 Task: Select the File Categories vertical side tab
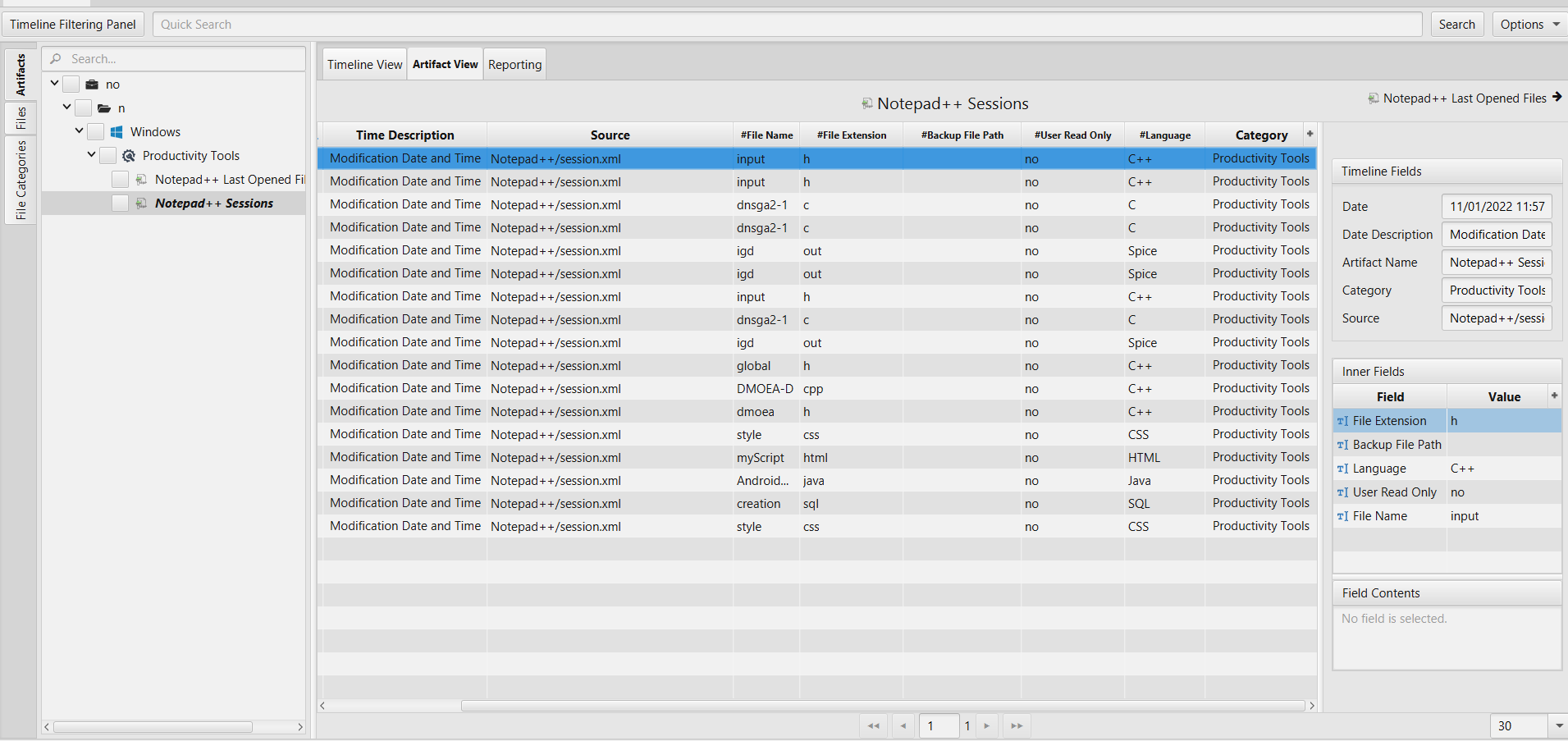[x=21, y=180]
